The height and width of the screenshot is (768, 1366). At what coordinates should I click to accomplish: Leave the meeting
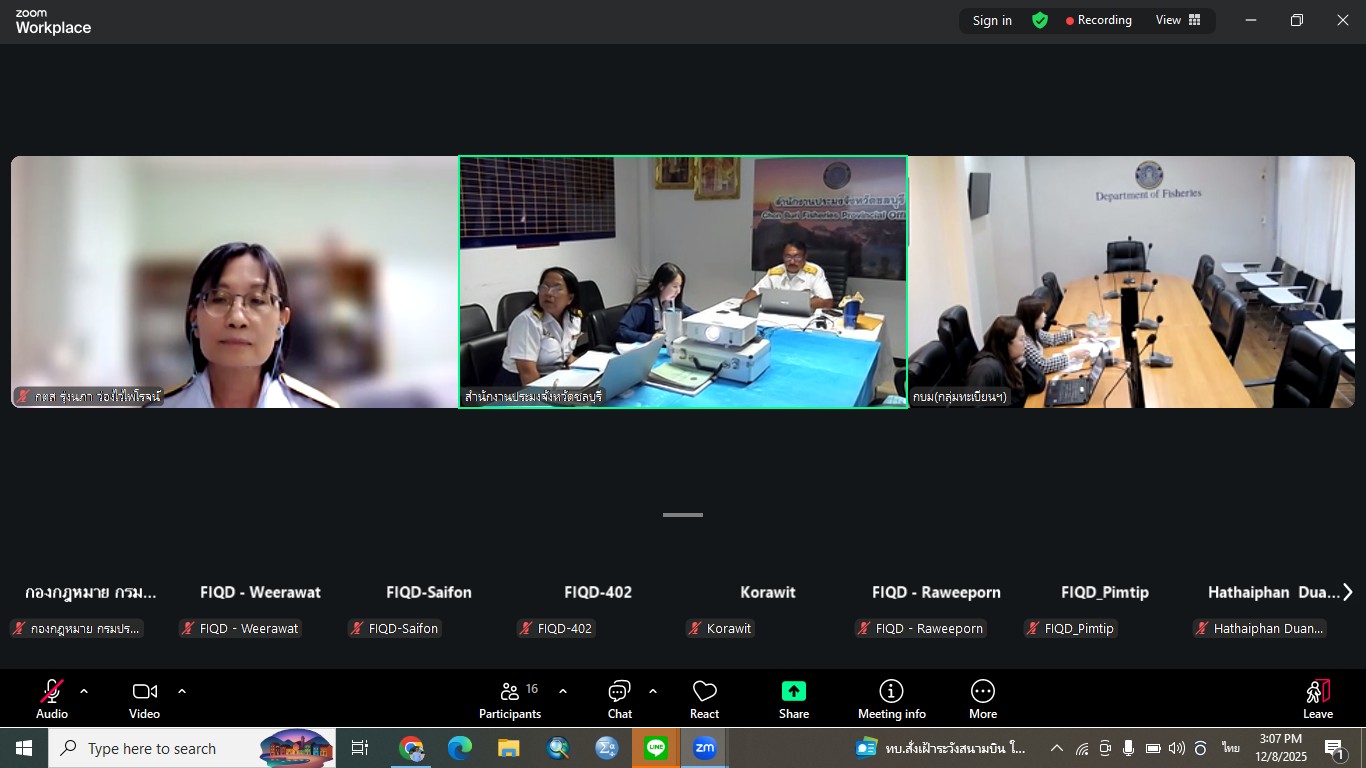click(1317, 699)
